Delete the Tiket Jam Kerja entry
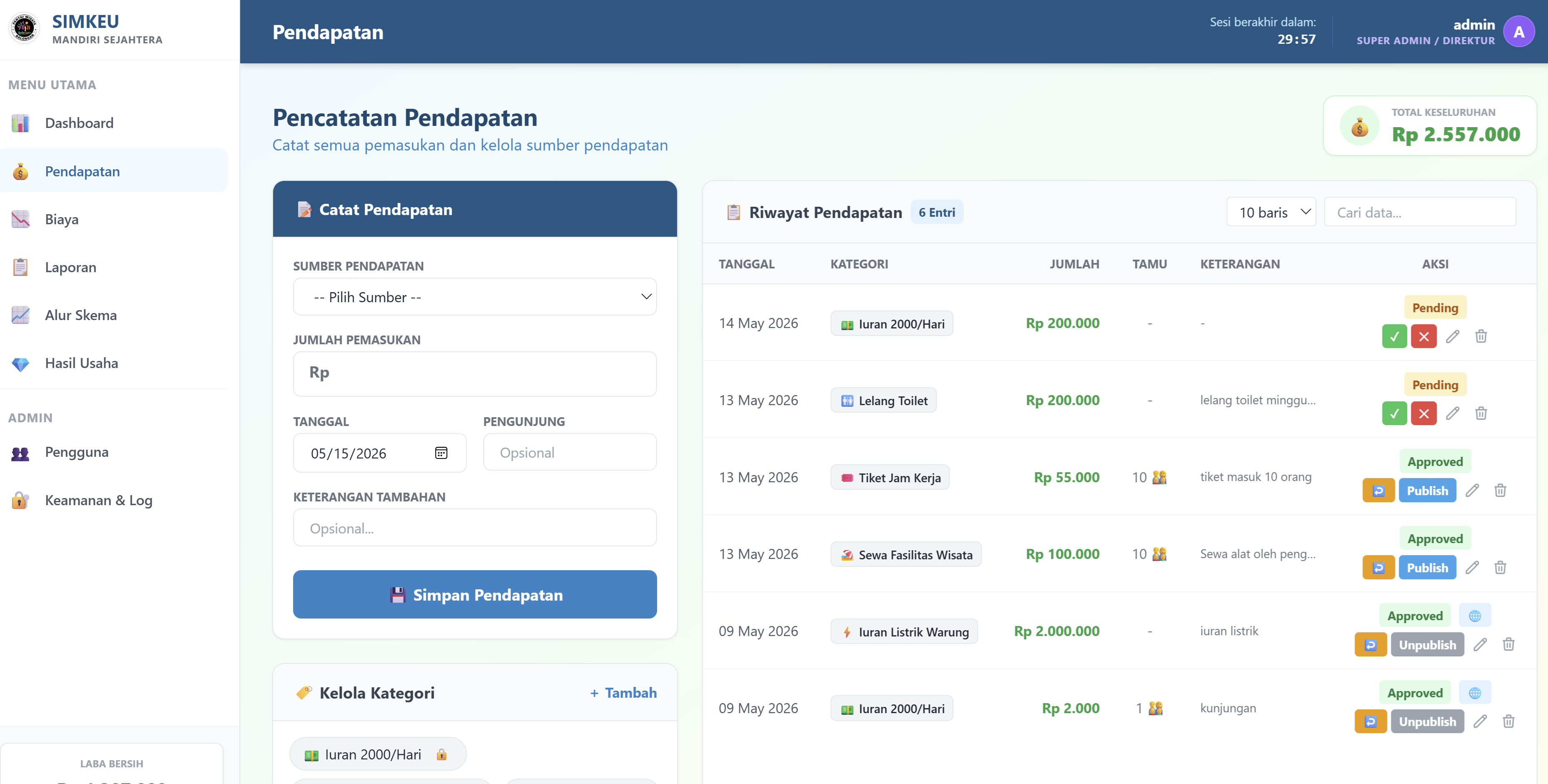The image size is (1548, 784). [x=1500, y=491]
